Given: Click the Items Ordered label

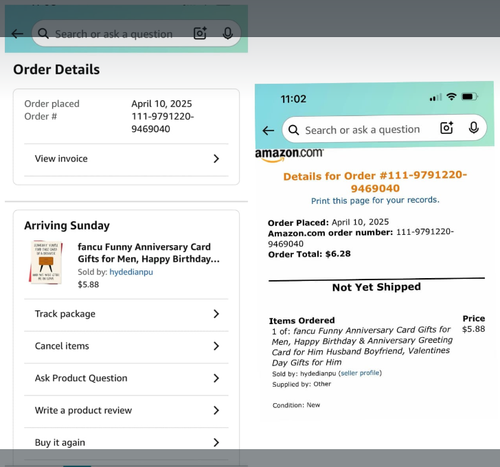Looking at the screenshot, I should (x=302, y=321).
